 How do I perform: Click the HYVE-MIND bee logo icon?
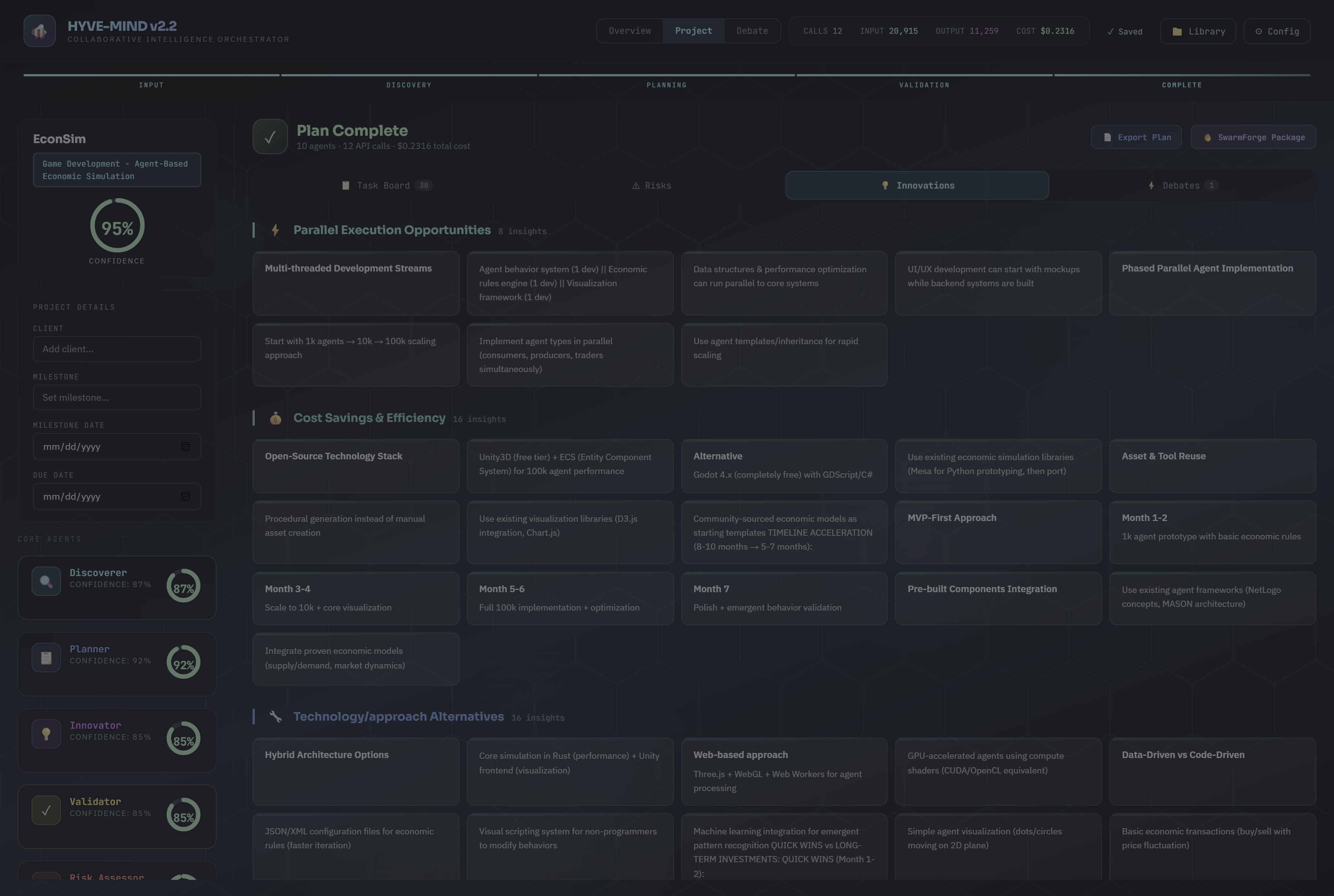[x=39, y=31]
